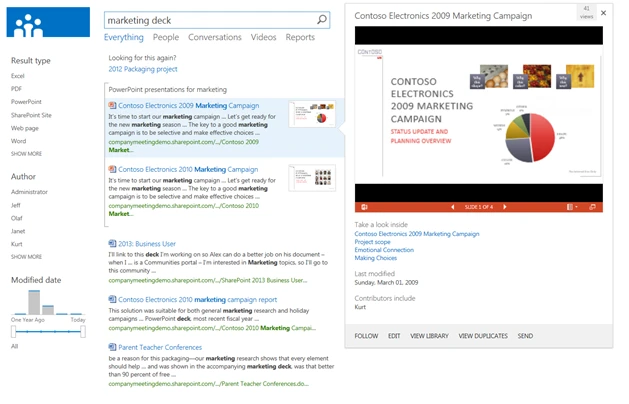Go to previous slide in preview
Image resolution: width=629 pixels, height=404 pixels.
(x=452, y=206)
